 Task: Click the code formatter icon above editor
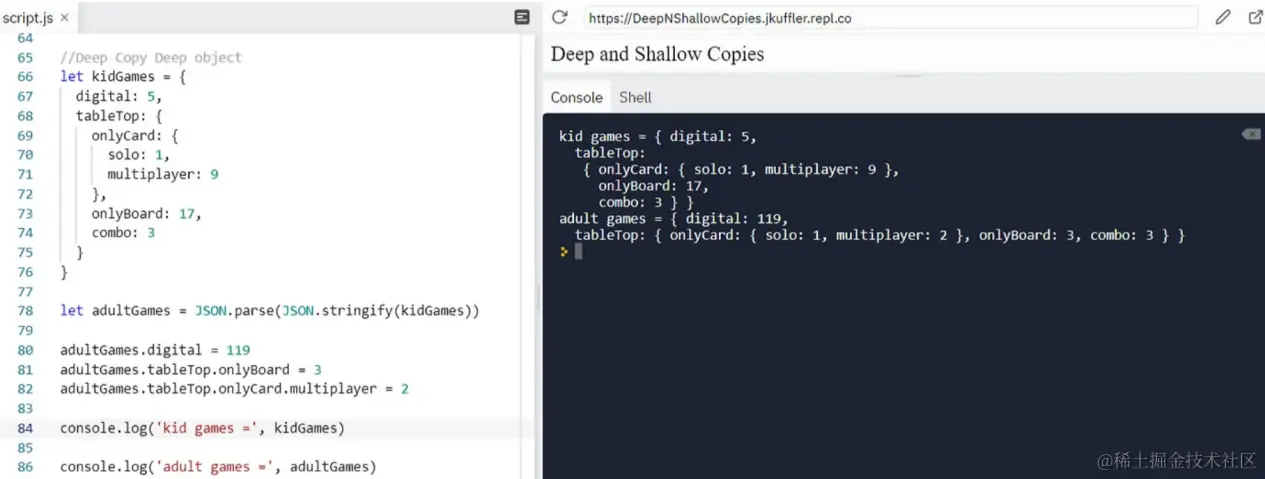[x=522, y=17]
